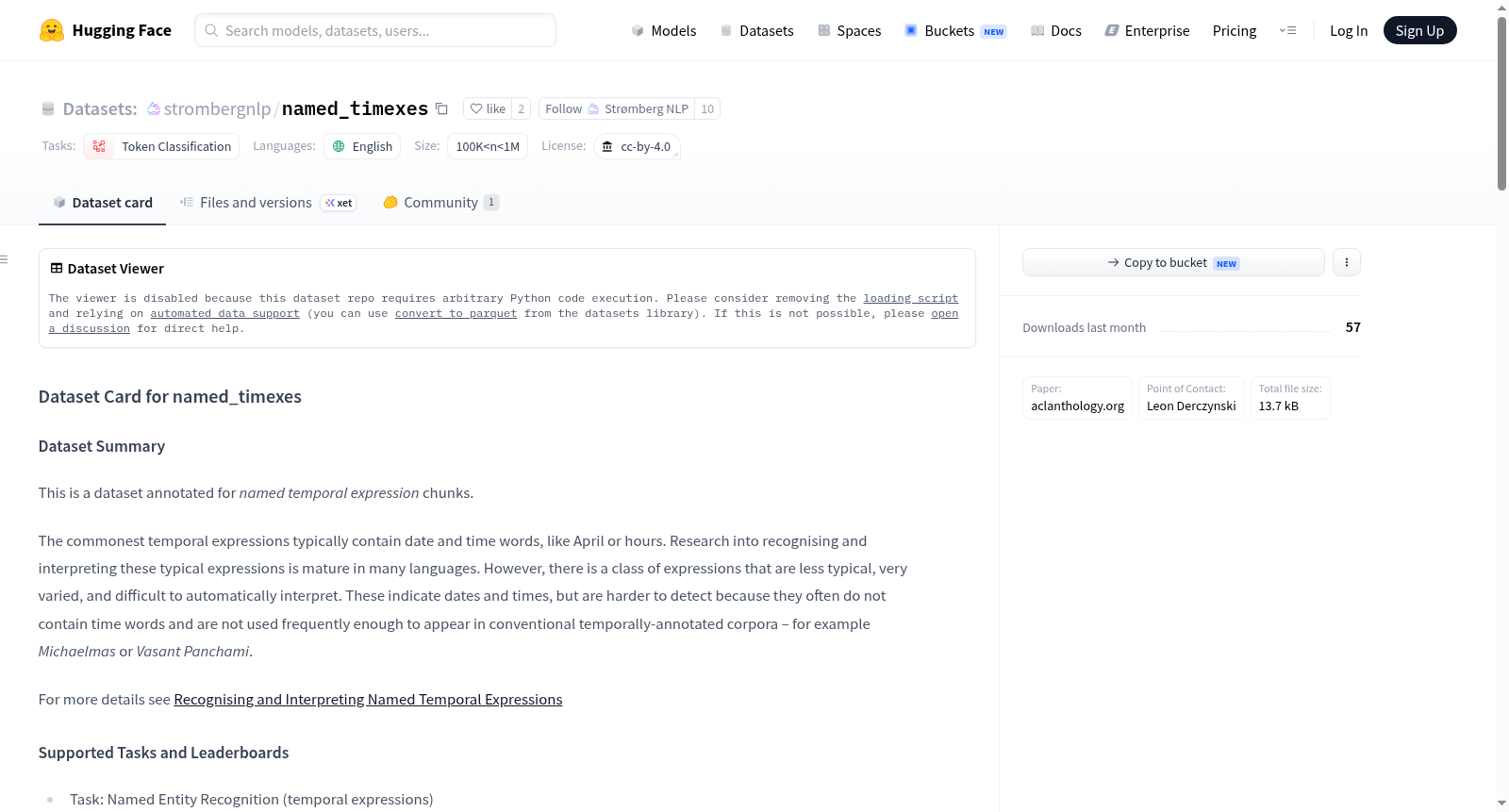
Task: Click the Supported Tasks and Leaderboards heading
Action: click(164, 753)
